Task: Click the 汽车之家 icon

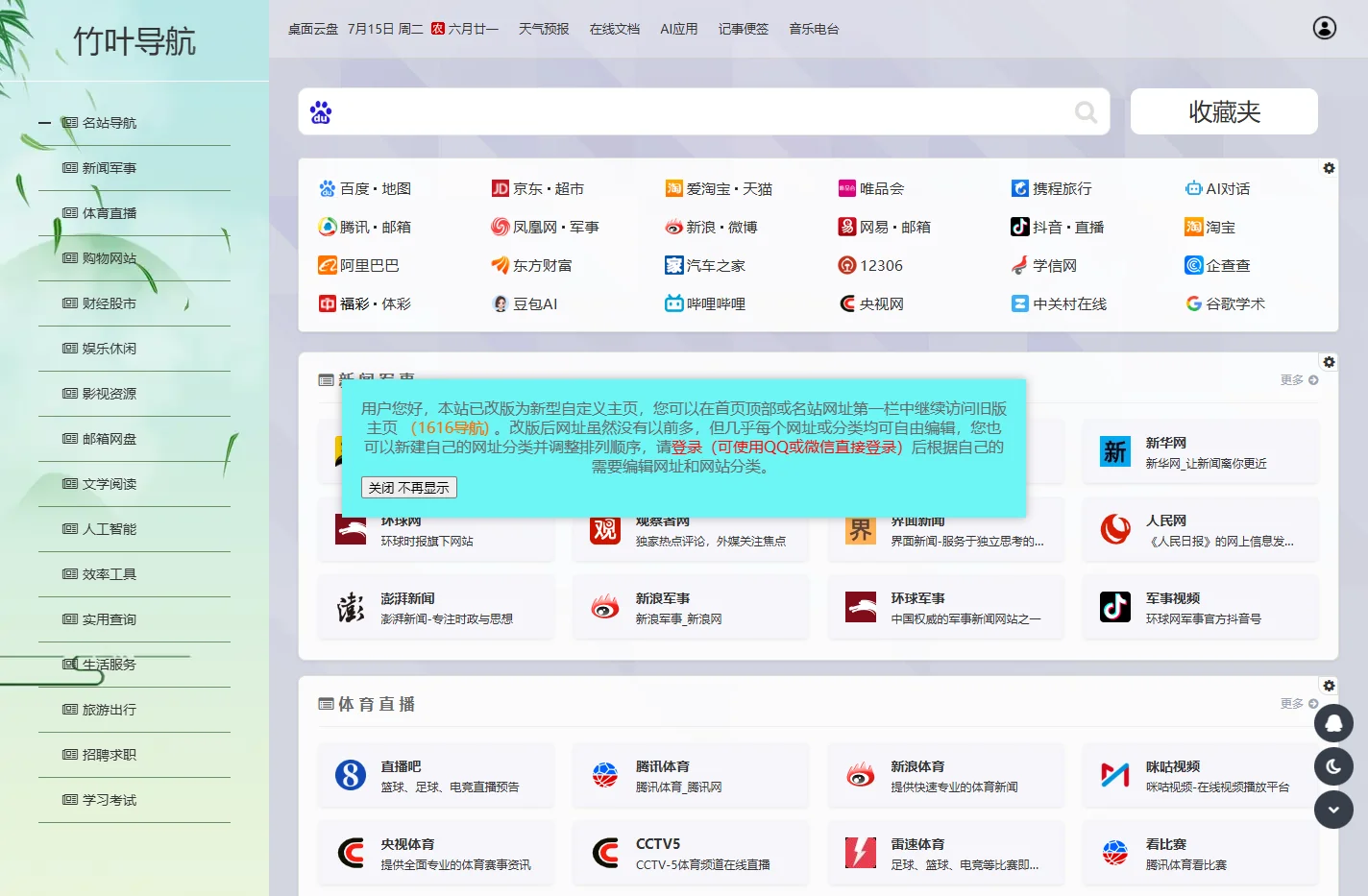Action: point(674,265)
